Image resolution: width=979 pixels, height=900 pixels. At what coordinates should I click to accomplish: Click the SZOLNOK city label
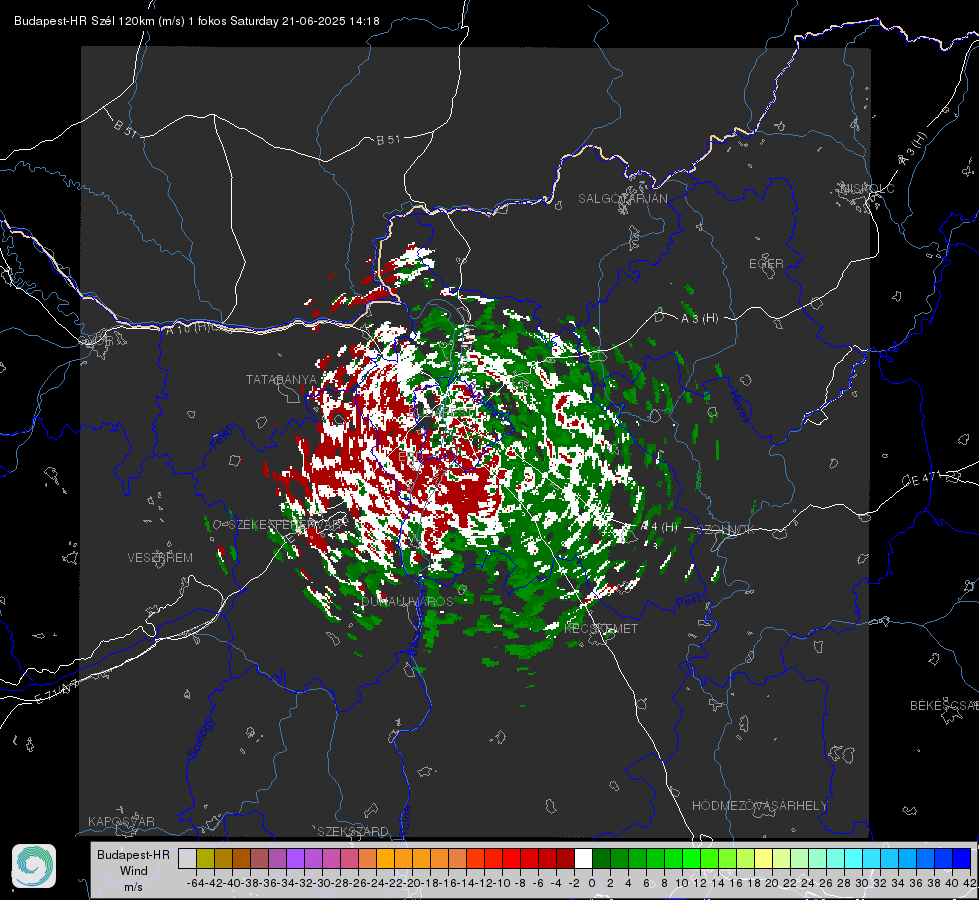[729, 530]
